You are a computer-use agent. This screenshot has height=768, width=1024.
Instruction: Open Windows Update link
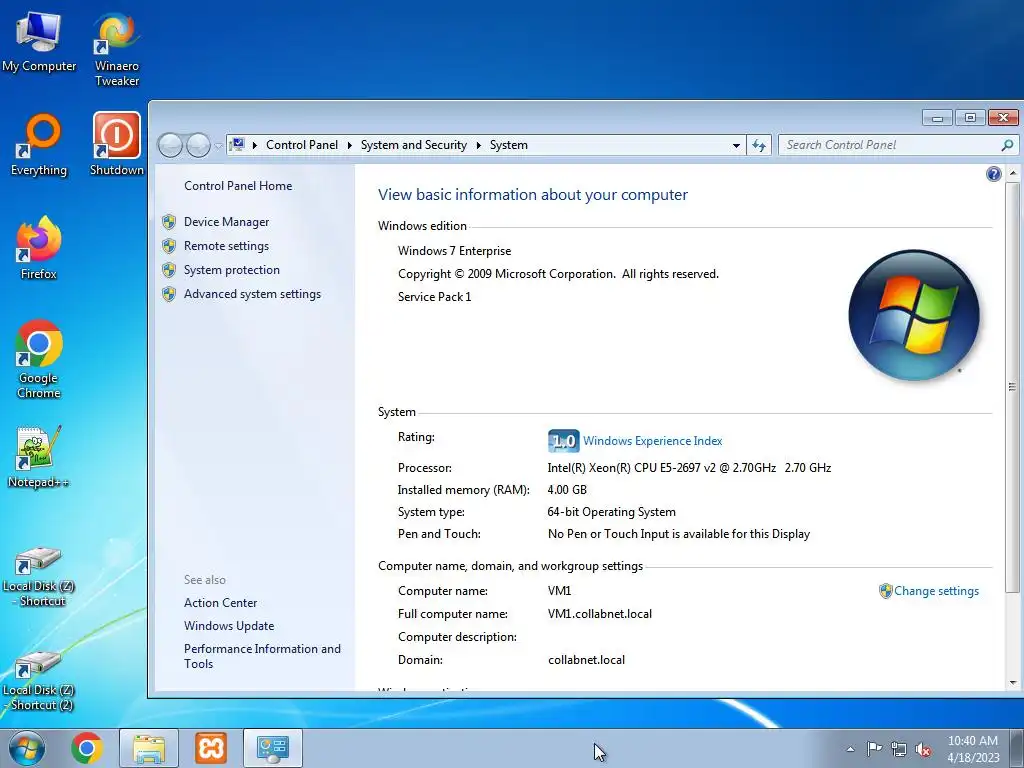click(229, 626)
